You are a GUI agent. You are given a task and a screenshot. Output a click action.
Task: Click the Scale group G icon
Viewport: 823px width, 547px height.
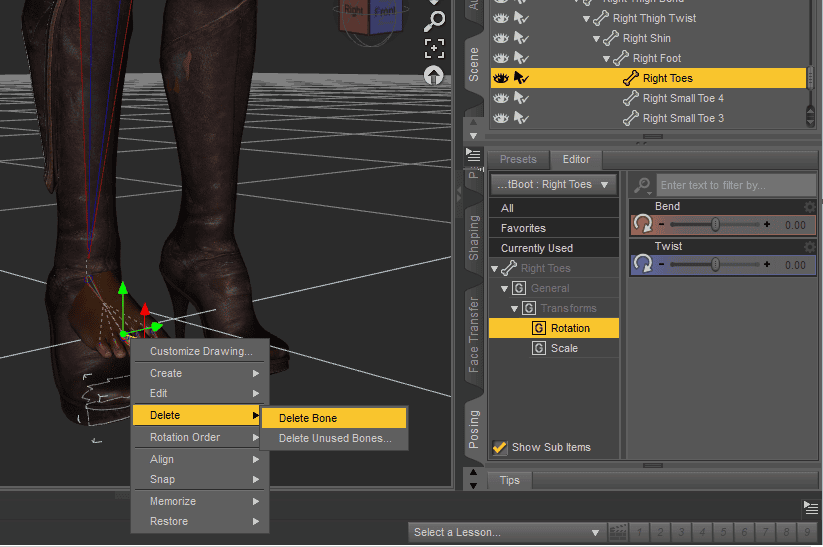(539, 348)
